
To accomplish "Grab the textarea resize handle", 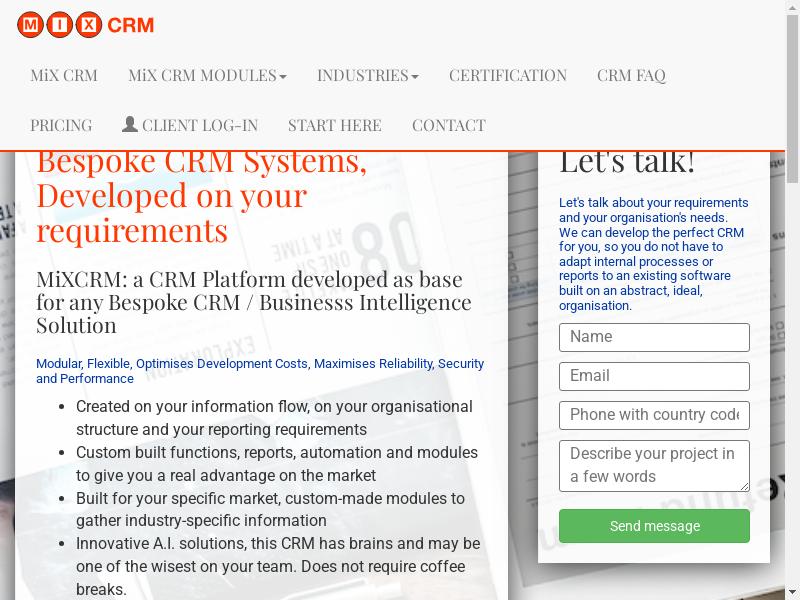I will tap(743, 485).
